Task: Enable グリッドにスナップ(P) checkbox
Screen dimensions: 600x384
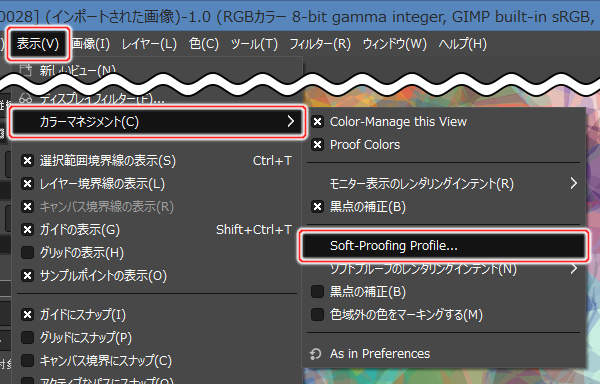Action: point(28,338)
